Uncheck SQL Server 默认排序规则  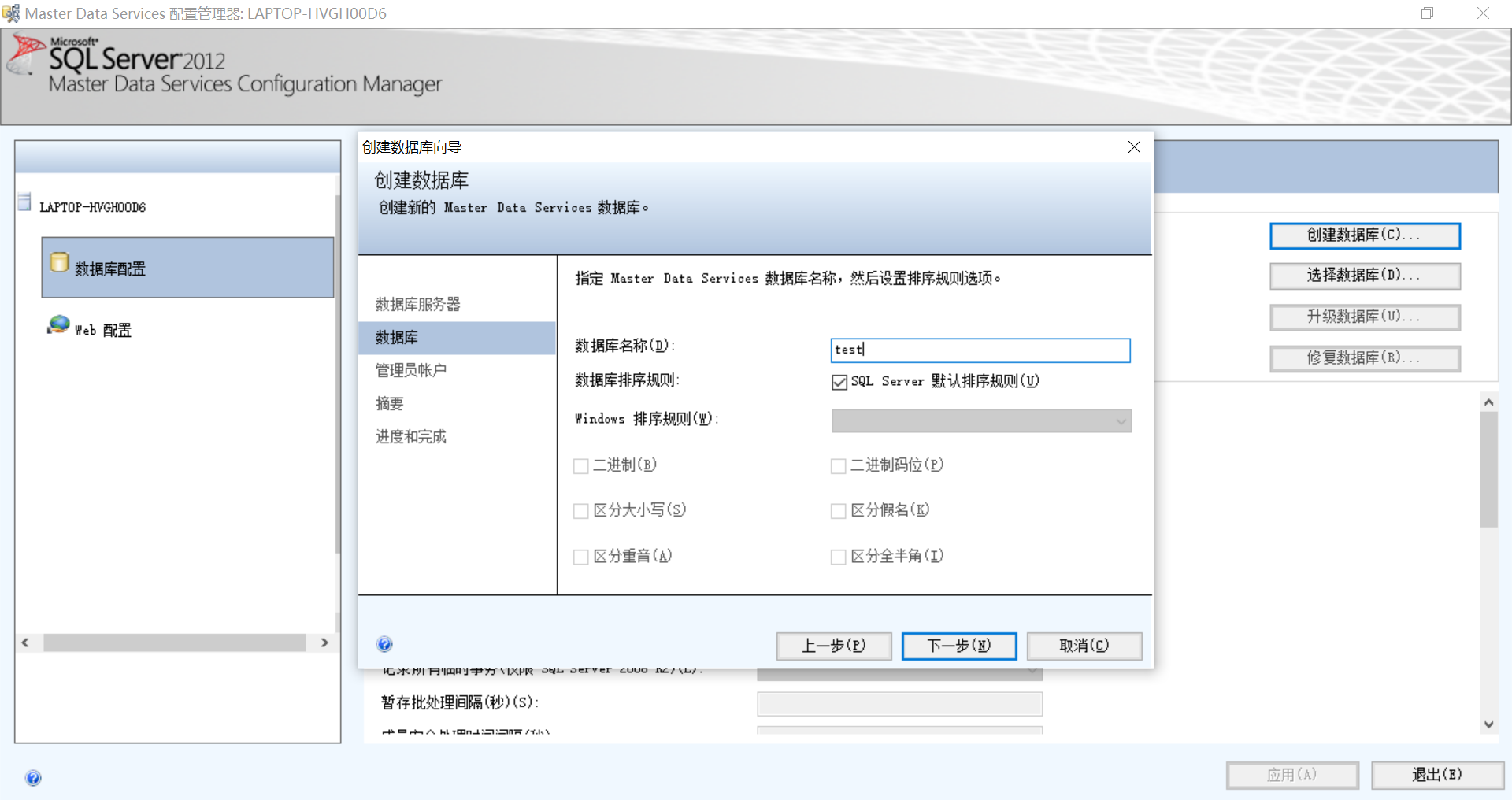pyautogui.click(x=838, y=382)
